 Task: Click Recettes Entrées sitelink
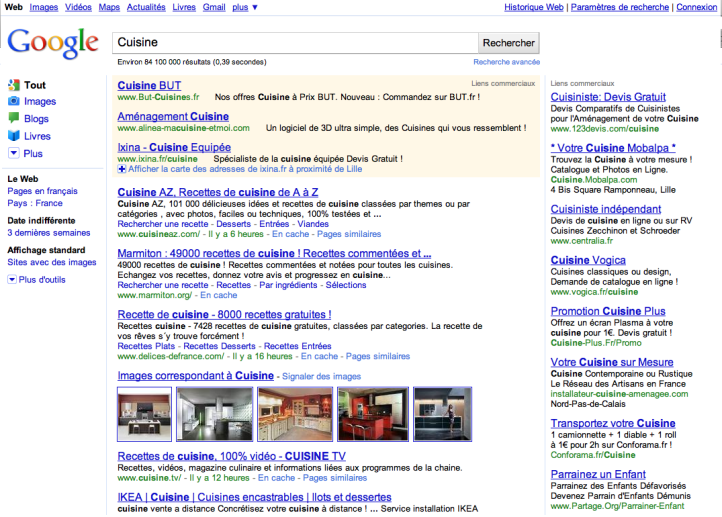point(297,346)
